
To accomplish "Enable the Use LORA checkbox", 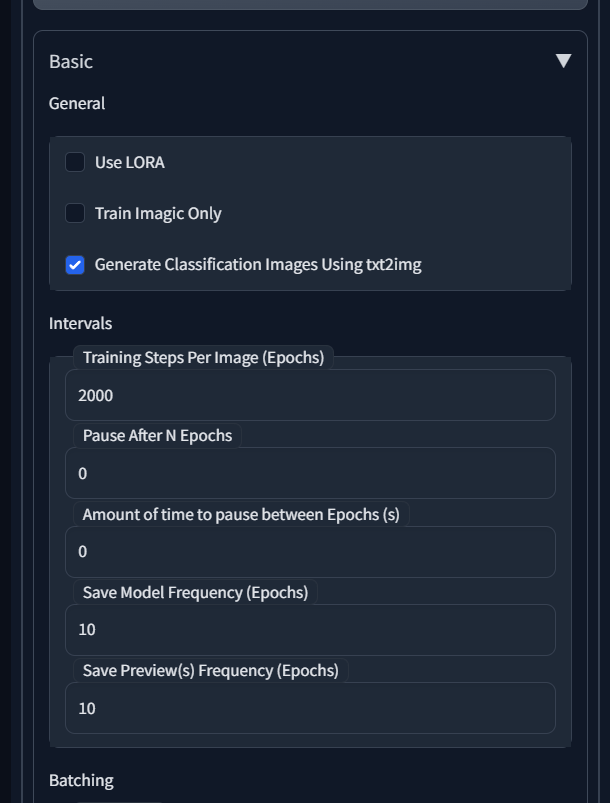I will click(75, 162).
